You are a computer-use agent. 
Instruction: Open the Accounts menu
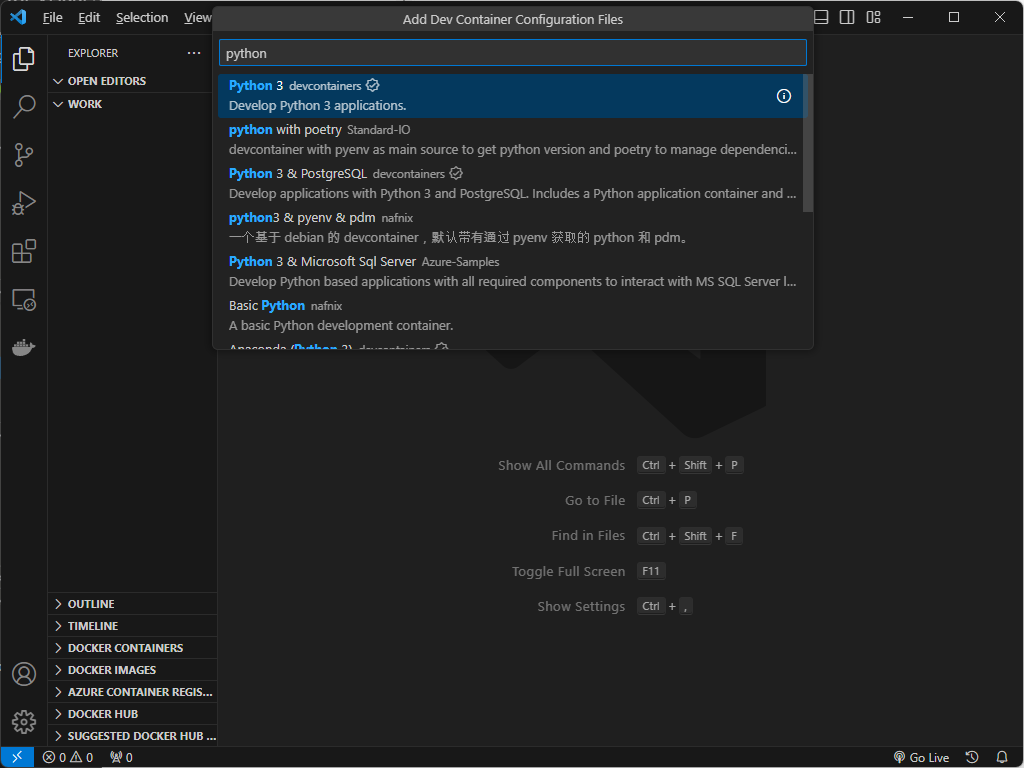pos(24,674)
